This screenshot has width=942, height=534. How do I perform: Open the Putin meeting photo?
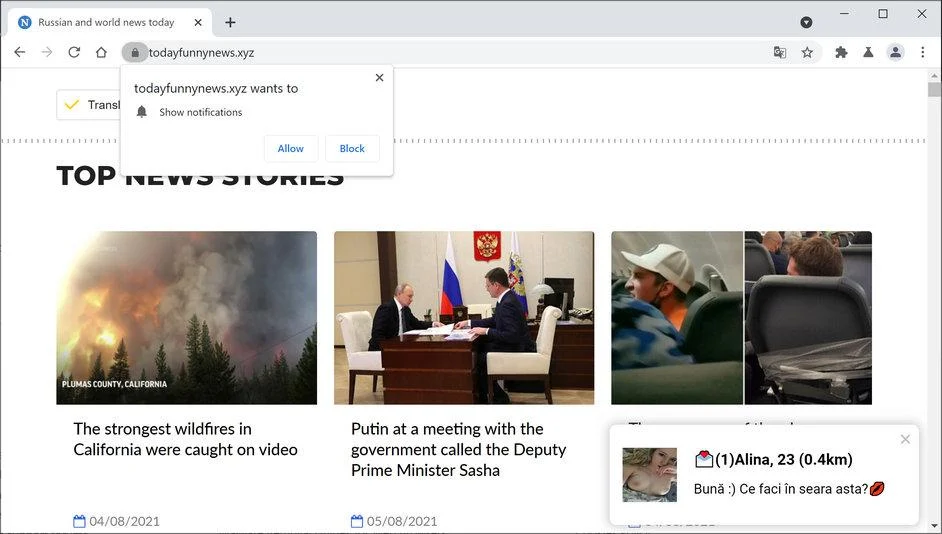464,318
